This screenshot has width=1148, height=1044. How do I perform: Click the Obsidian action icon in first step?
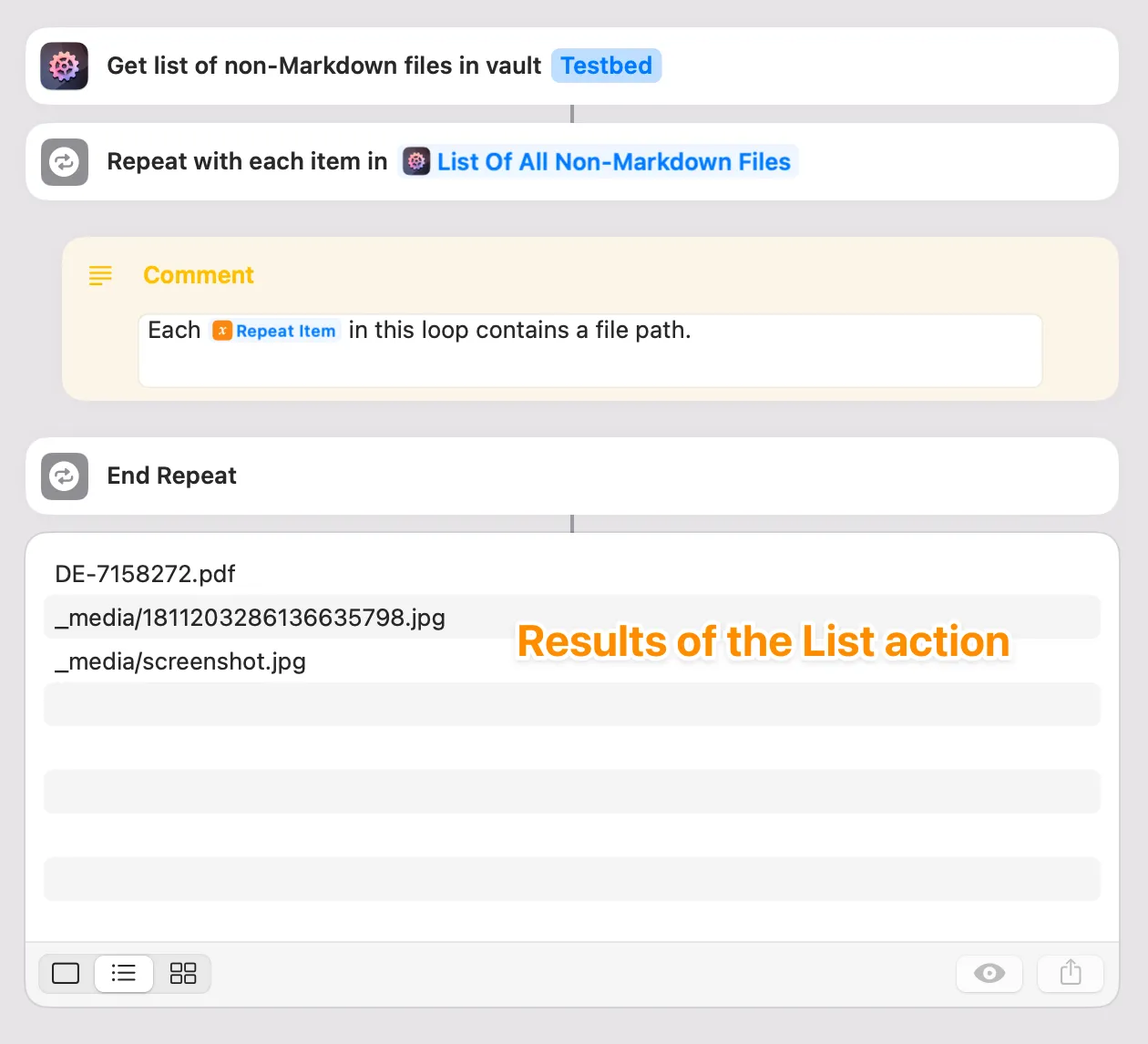[x=64, y=66]
